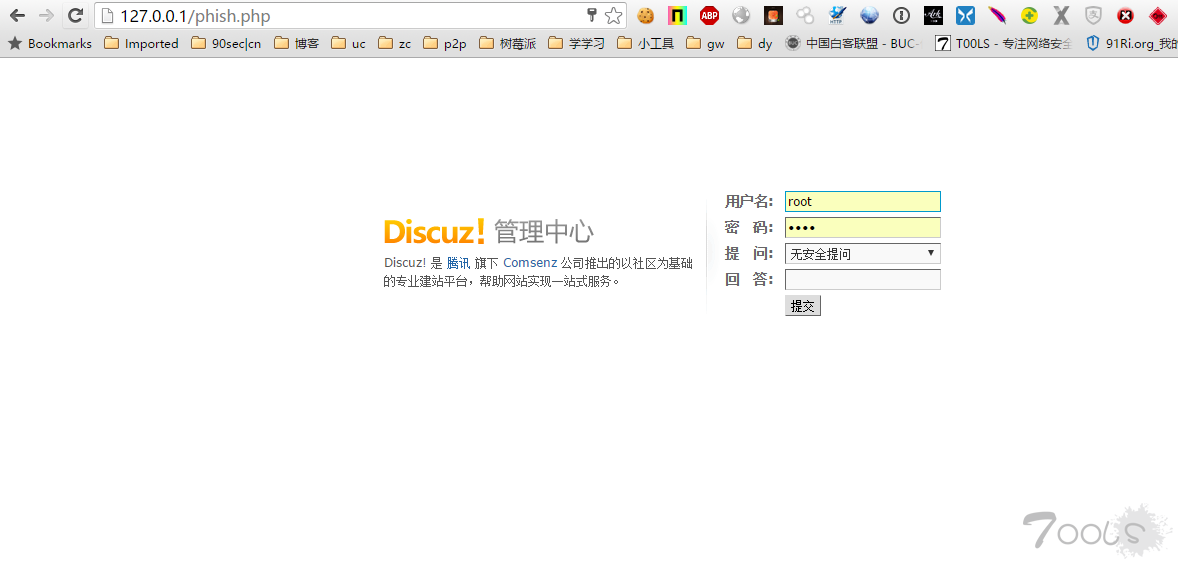This screenshot has height=564, width=1178.
Task: Expand the 树莓派 bookmarks folder
Action: [x=507, y=44]
